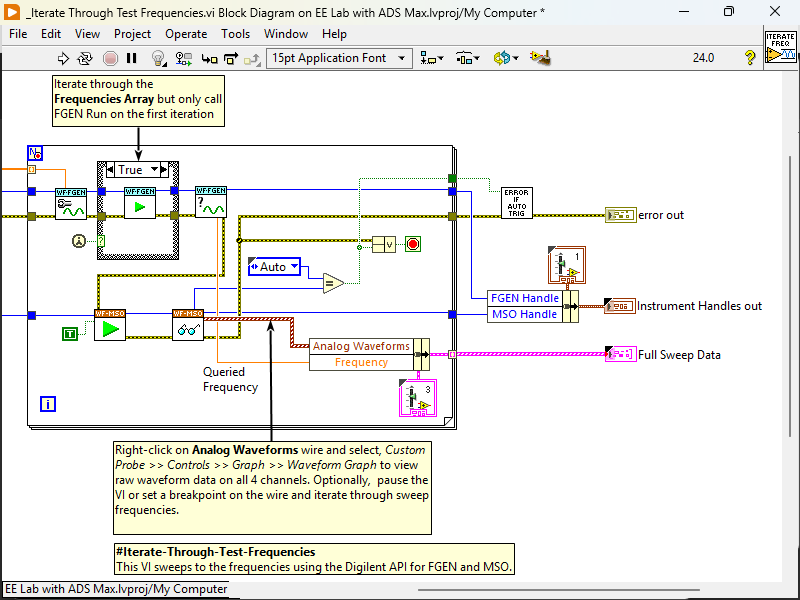Select the WF-FGEN configure waveform node
The height and width of the screenshot is (600, 800).
71,204
